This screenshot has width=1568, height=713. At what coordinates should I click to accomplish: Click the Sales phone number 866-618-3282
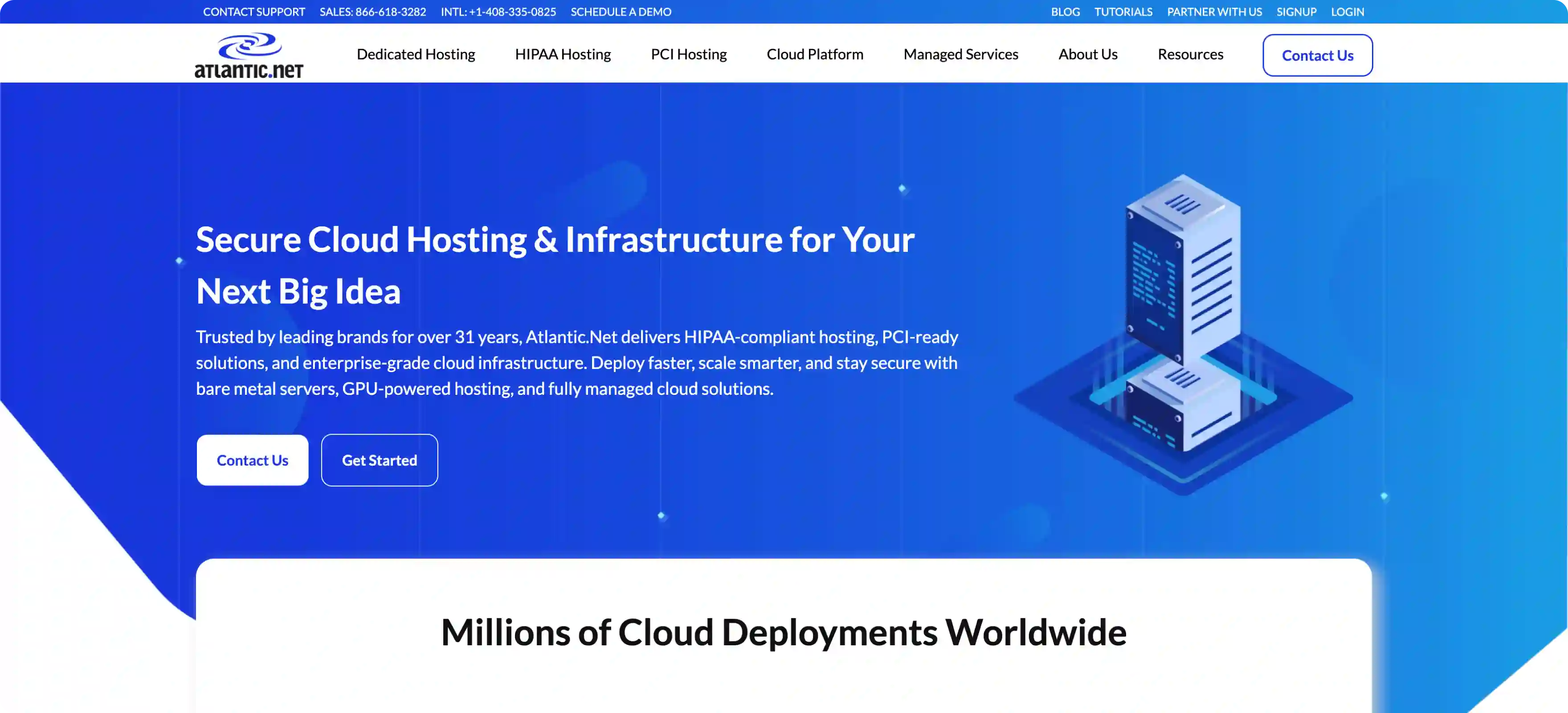click(x=372, y=12)
